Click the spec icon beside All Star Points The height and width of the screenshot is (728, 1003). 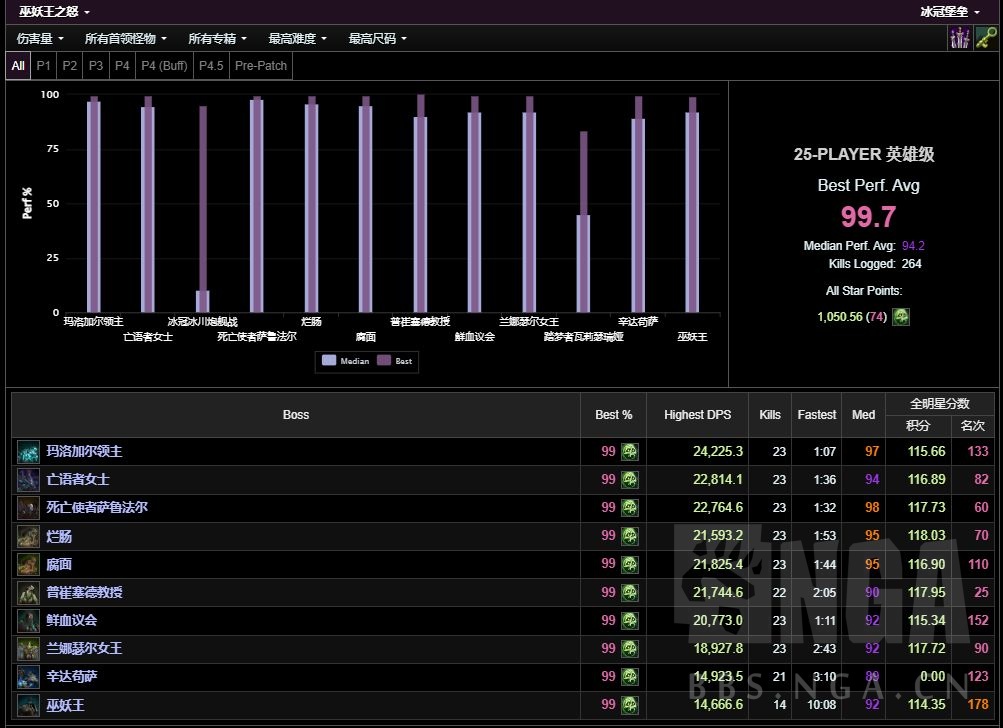tap(901, 316)
